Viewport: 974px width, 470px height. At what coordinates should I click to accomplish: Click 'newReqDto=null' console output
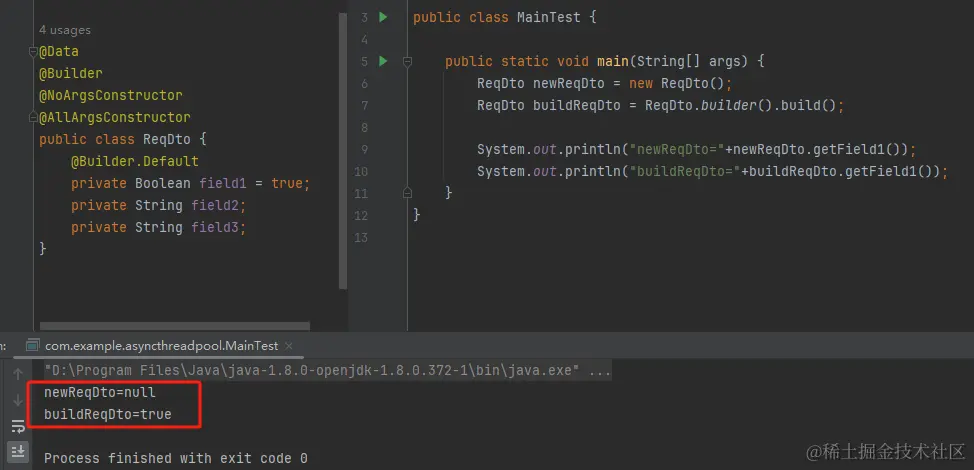(x=99, y=393)
